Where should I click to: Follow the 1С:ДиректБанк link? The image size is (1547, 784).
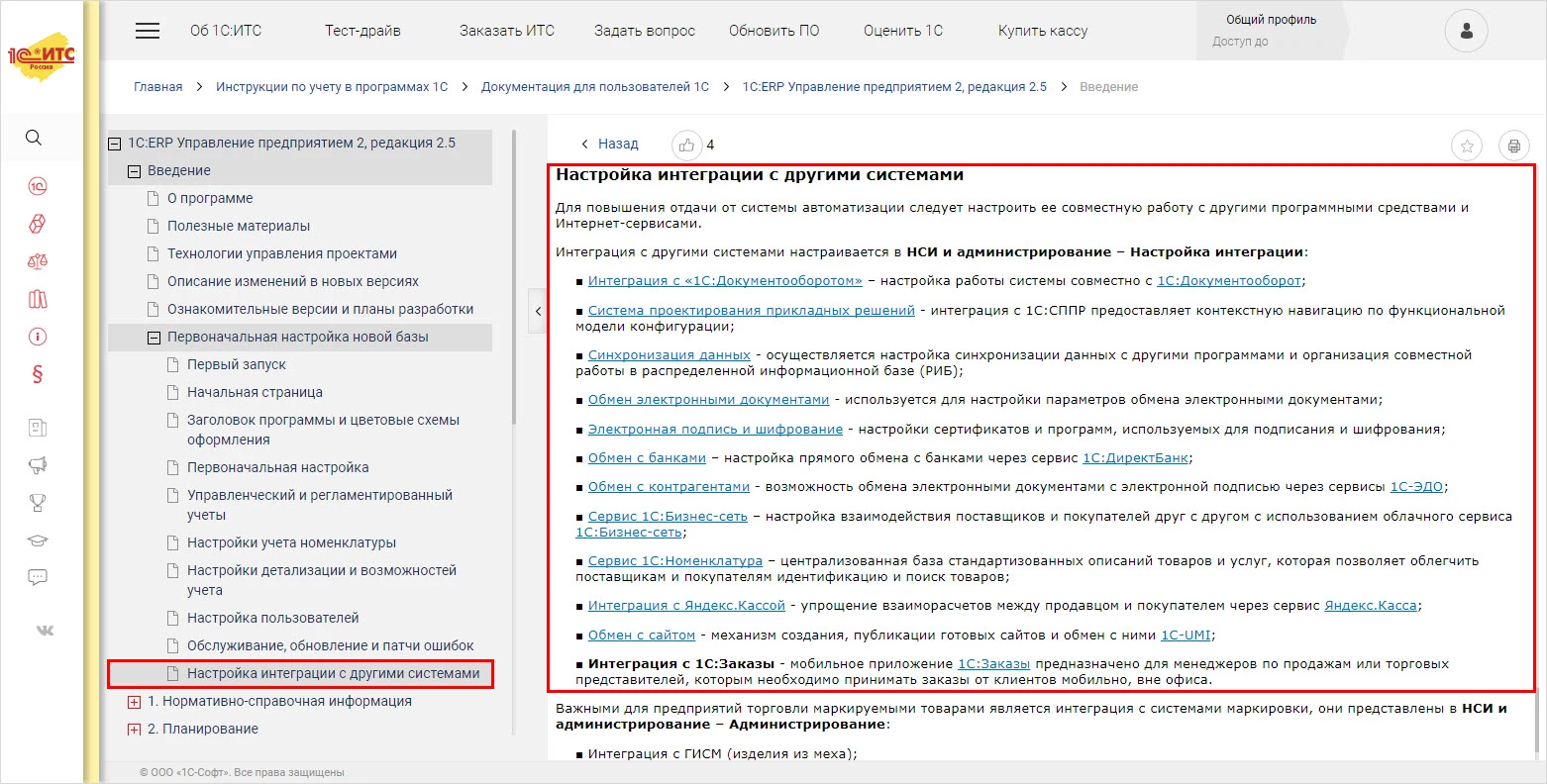(1135, 458)
